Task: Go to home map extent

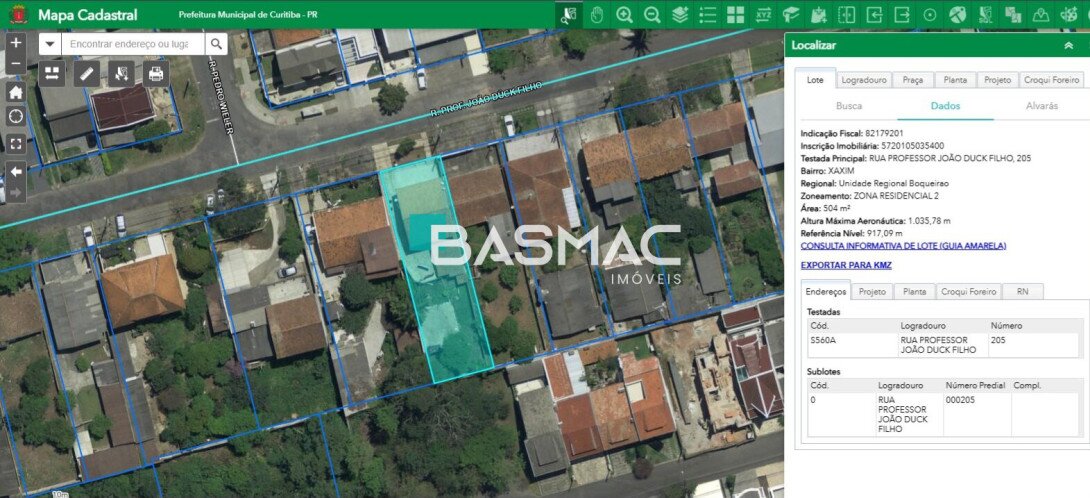Action: 16,92
